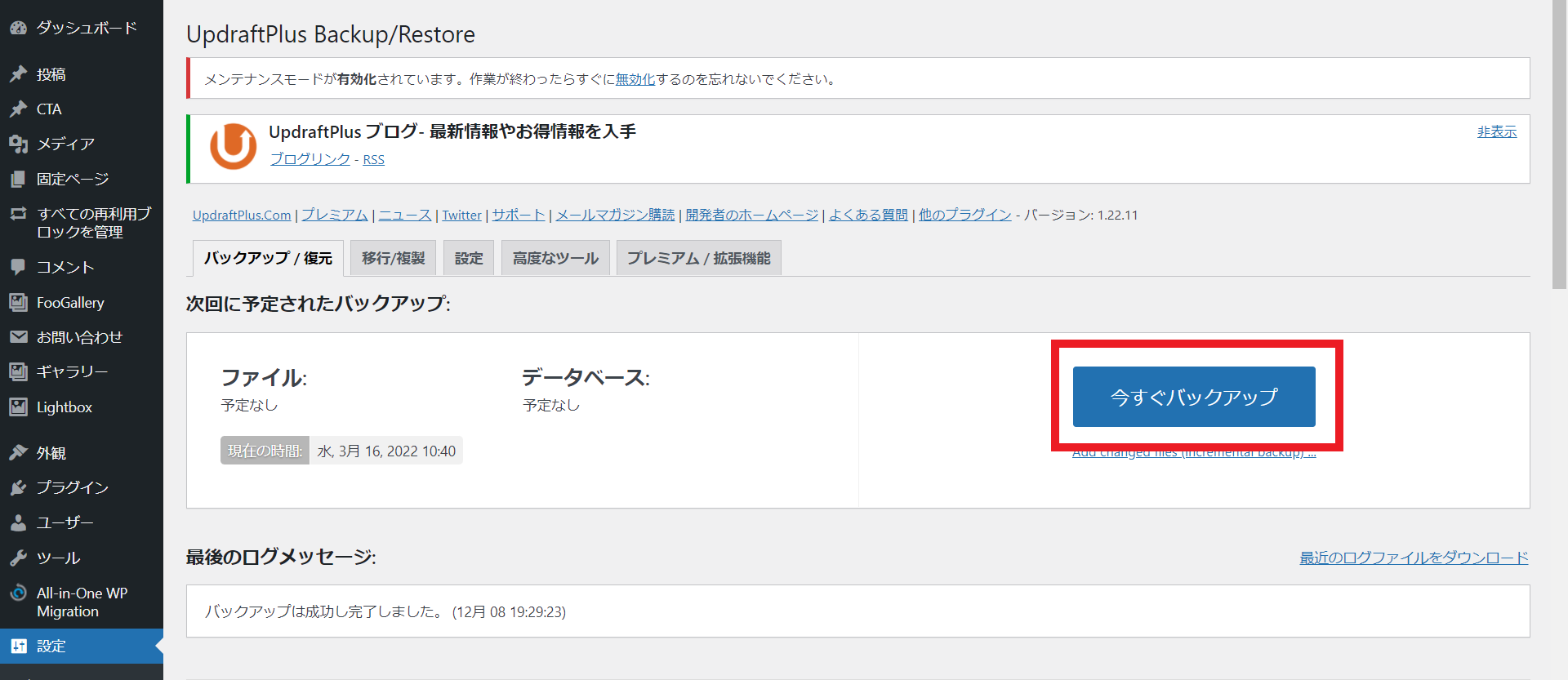Switch to the 設定 tab
Image resolution: width=1568 pixels, height=680 pixels.
pos(469,258)
